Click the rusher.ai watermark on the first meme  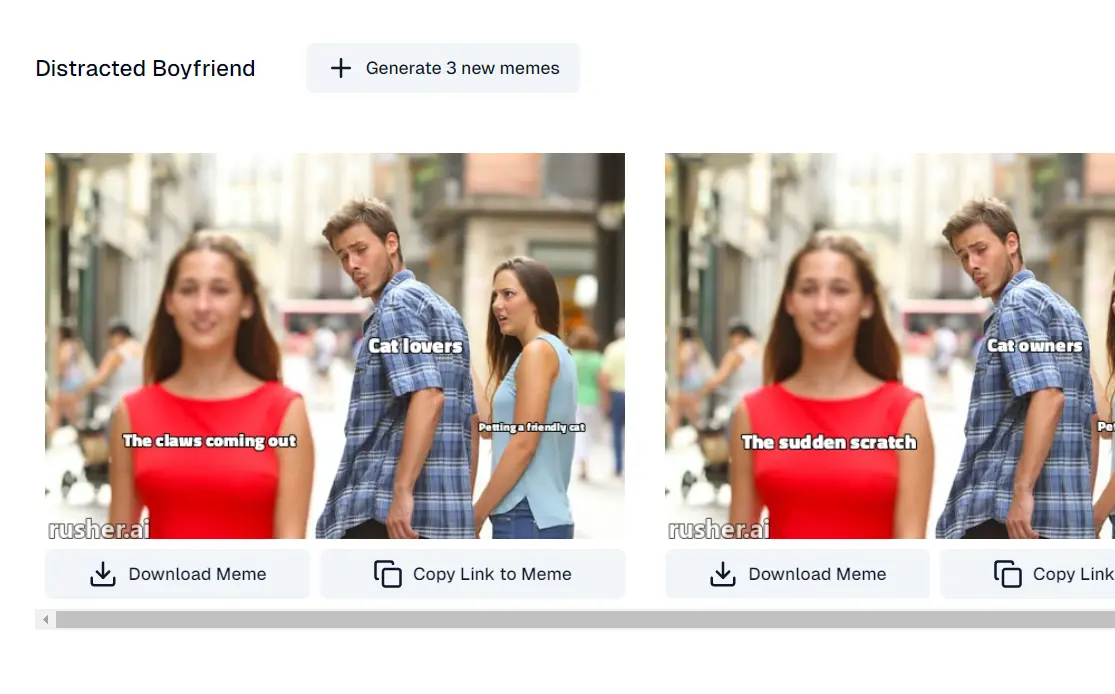99,528
